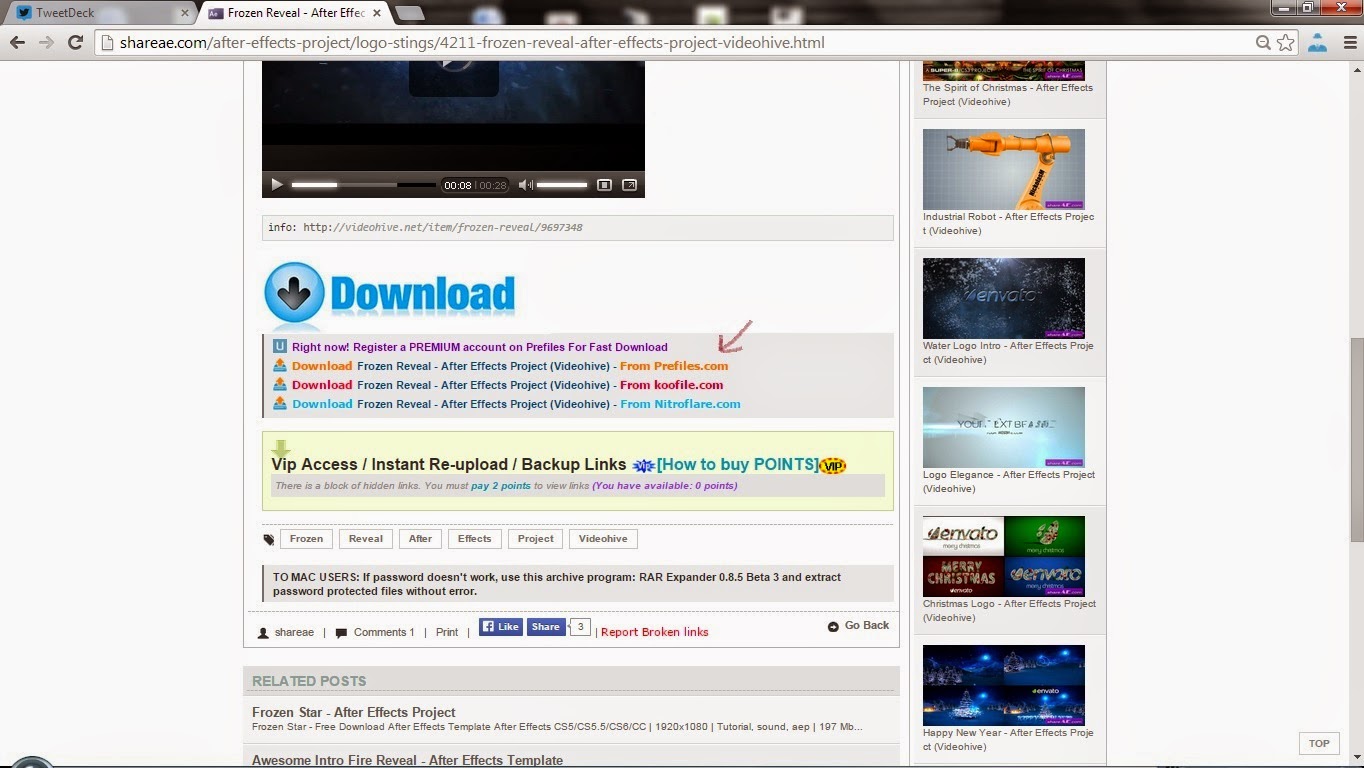Screen dimensions: 1364x768
Task: Click the Print link
Action: pyautogui.click(x=447, y=632)
